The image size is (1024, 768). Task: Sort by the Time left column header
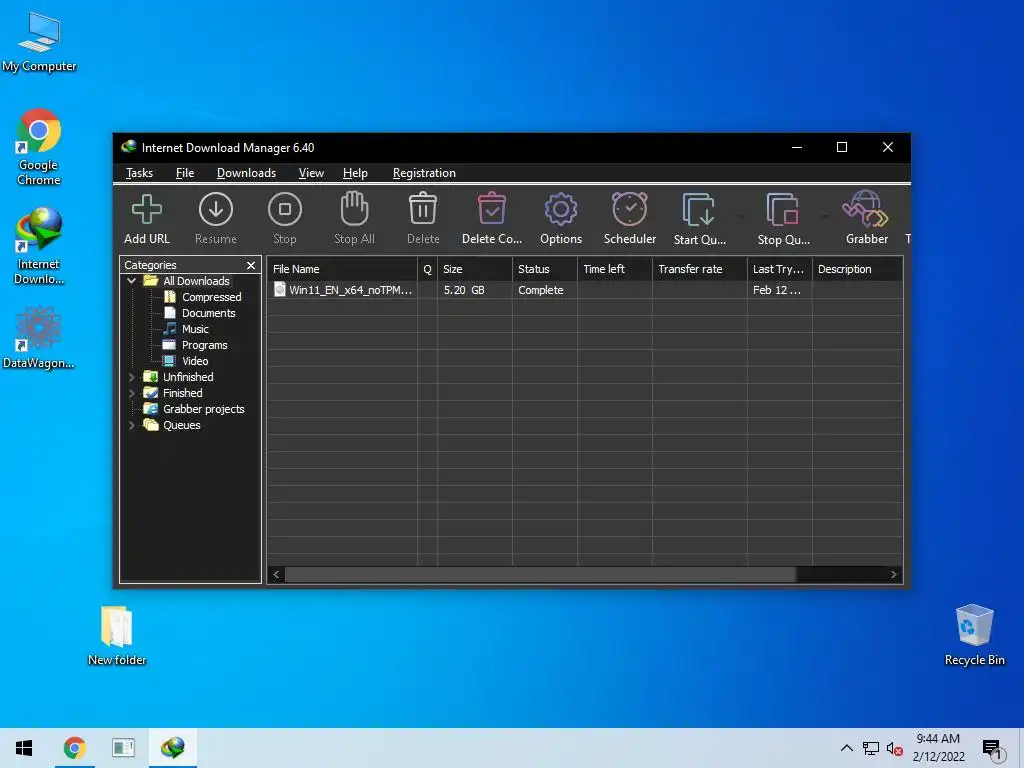615,269
